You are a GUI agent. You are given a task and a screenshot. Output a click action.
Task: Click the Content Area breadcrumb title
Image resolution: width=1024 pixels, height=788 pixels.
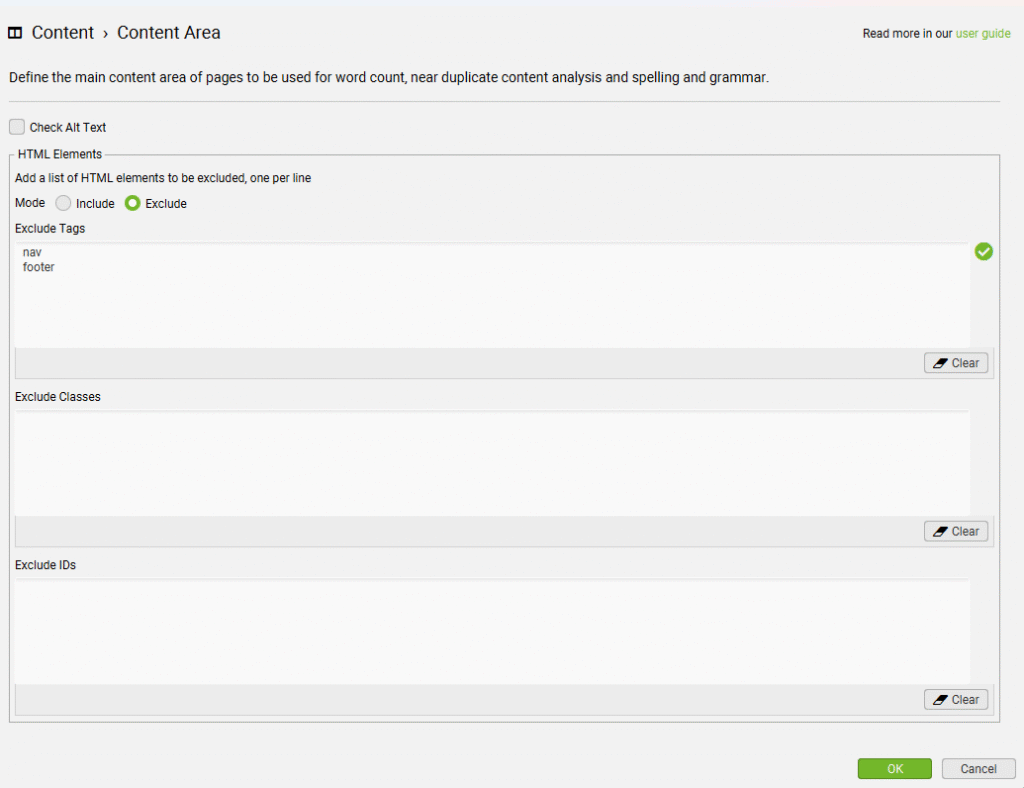168,33
